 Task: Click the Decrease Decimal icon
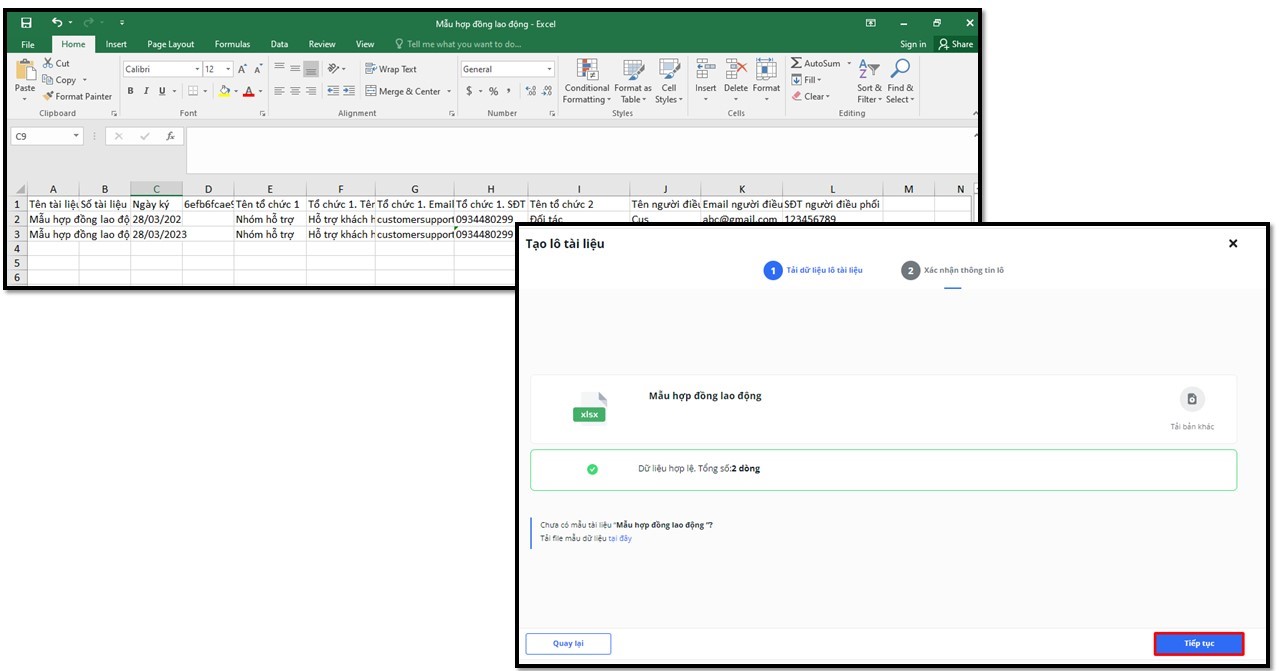(x=547, y=91)
